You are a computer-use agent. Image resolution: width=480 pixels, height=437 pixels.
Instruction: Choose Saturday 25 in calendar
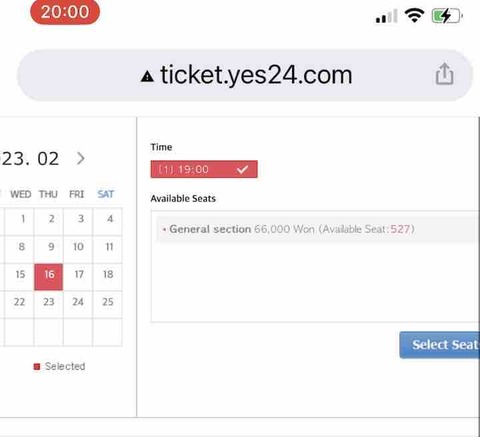point(108,302)
